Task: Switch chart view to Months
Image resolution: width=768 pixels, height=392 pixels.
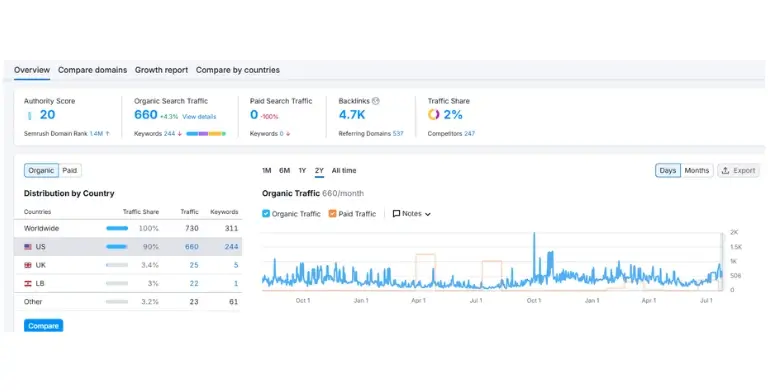Action: 696,171
